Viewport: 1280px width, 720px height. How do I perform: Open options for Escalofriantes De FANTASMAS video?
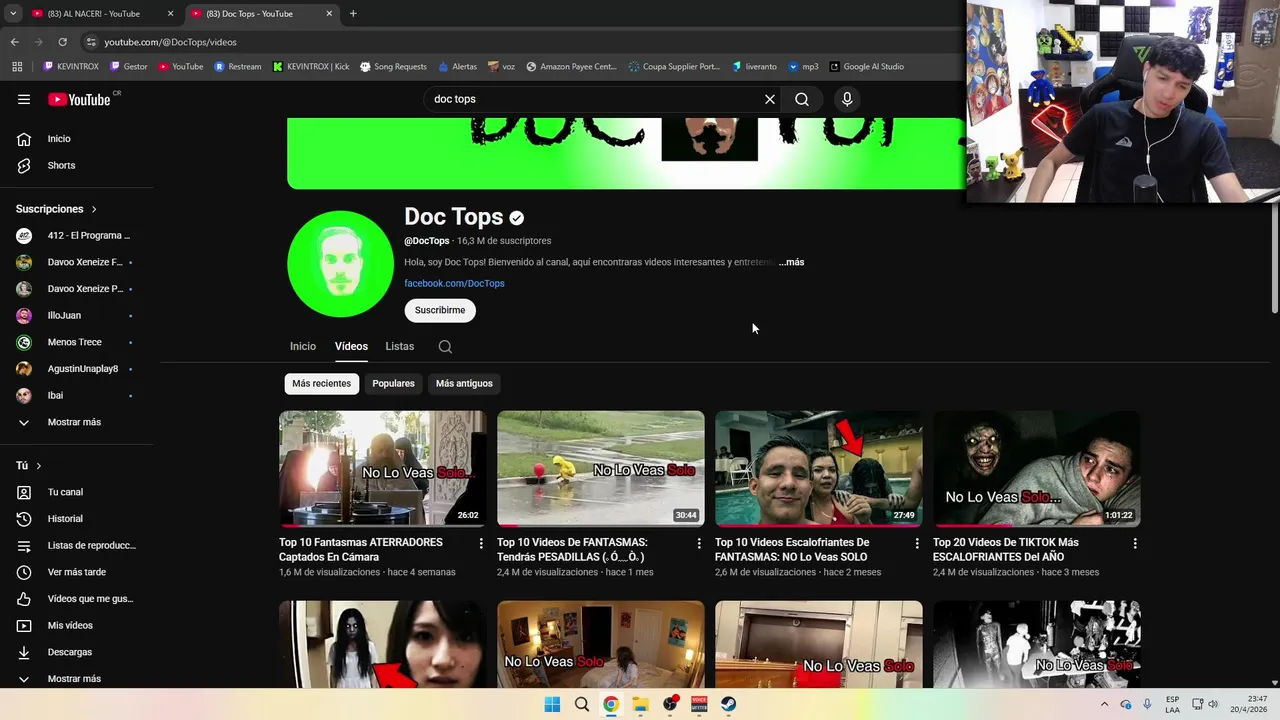pos(917,543)
